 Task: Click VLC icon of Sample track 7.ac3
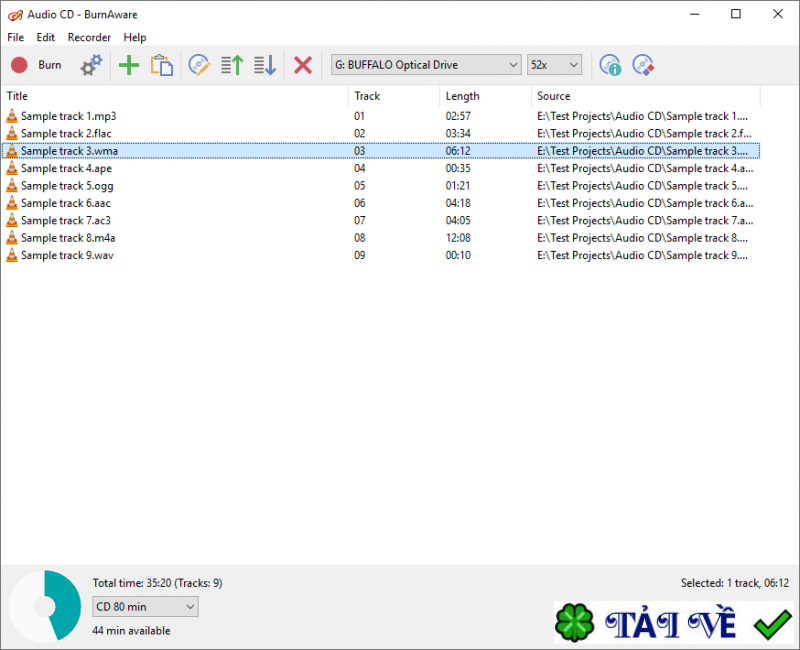[12, 220]
